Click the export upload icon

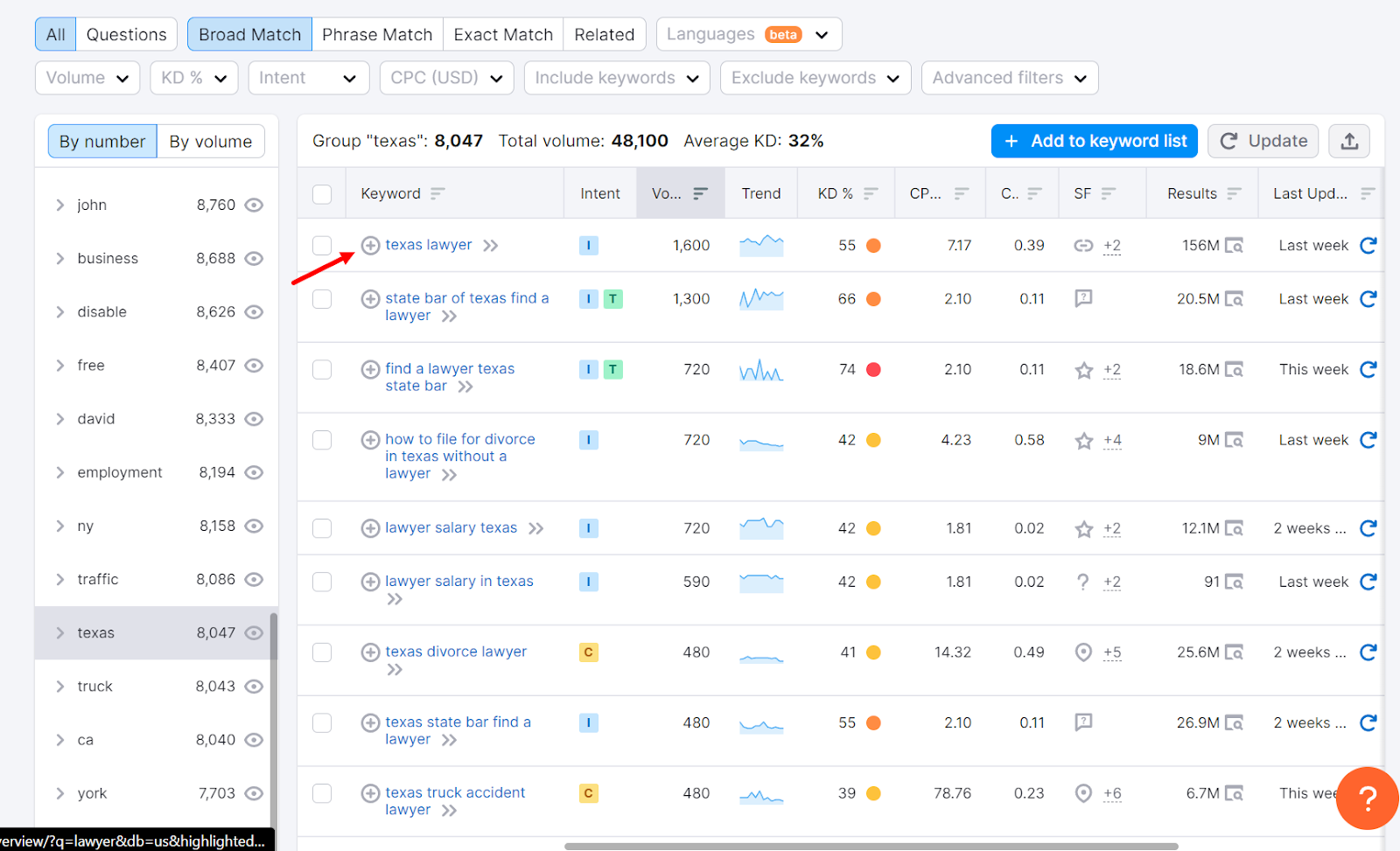[x=1349, y=141]
